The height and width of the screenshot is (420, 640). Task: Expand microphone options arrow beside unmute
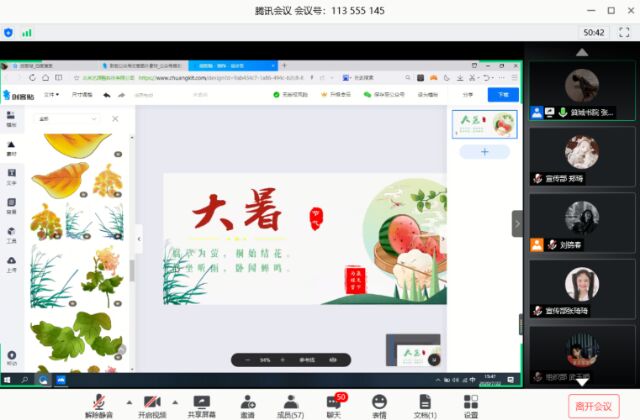(129, 402)
